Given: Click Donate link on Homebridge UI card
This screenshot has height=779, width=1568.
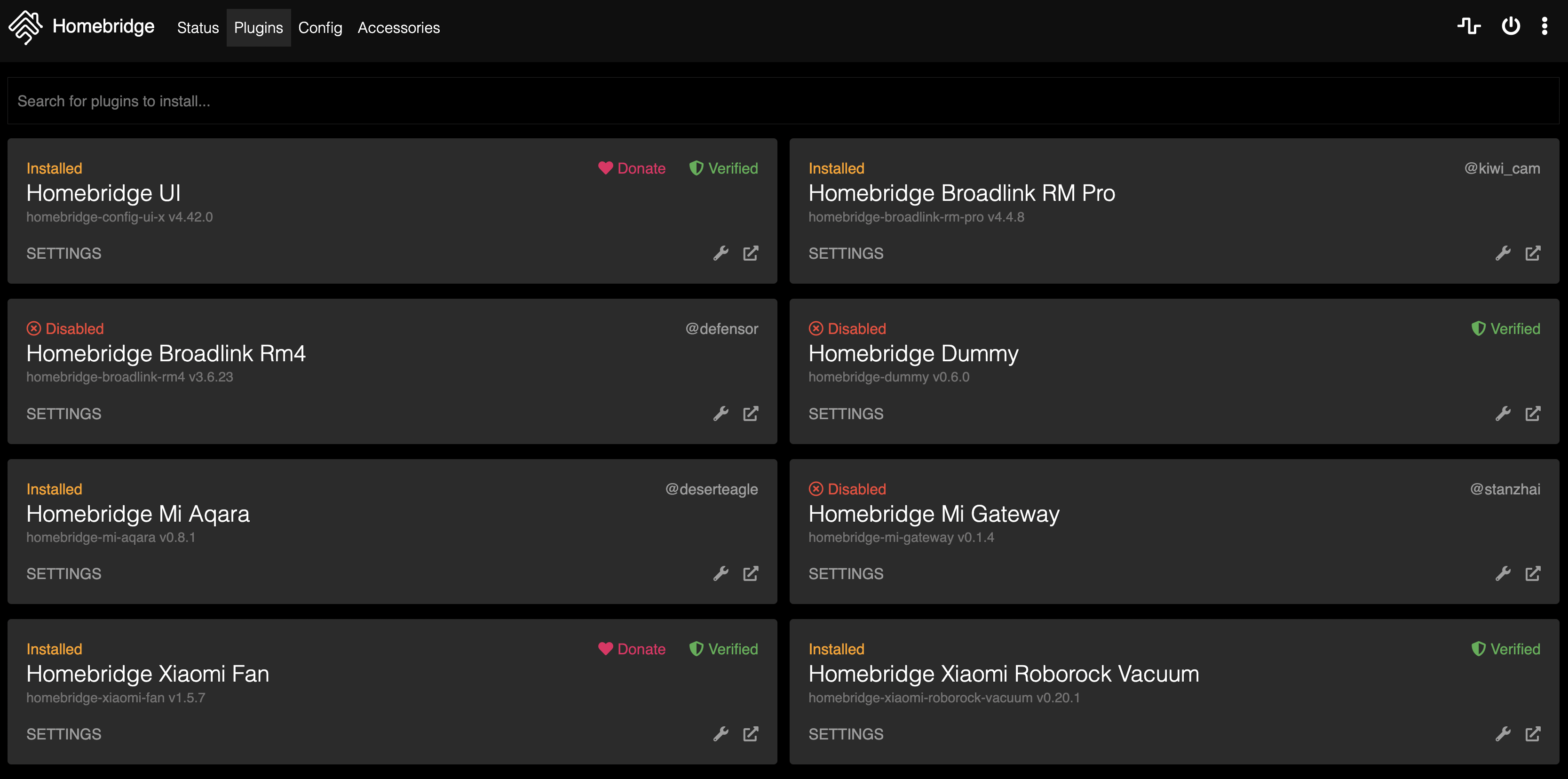Looking at the screenshot, I should click(632, 168).
